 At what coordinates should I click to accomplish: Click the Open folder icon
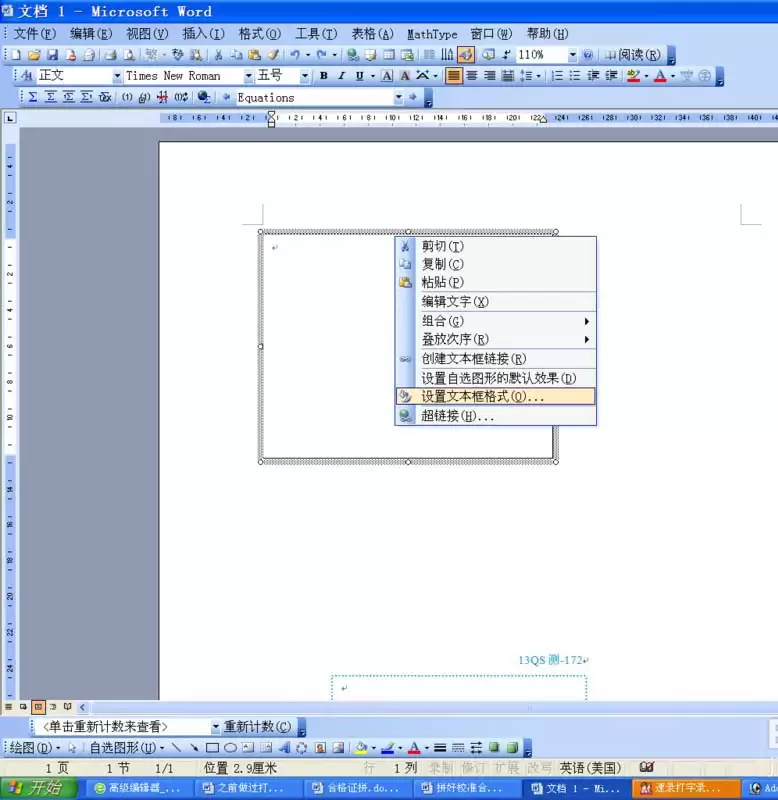point(34,55)
